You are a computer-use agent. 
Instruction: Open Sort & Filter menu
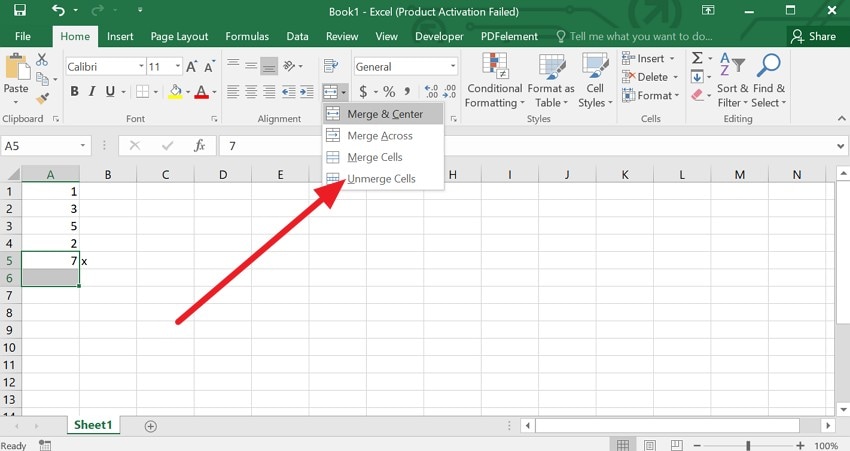tap(732, 80)
